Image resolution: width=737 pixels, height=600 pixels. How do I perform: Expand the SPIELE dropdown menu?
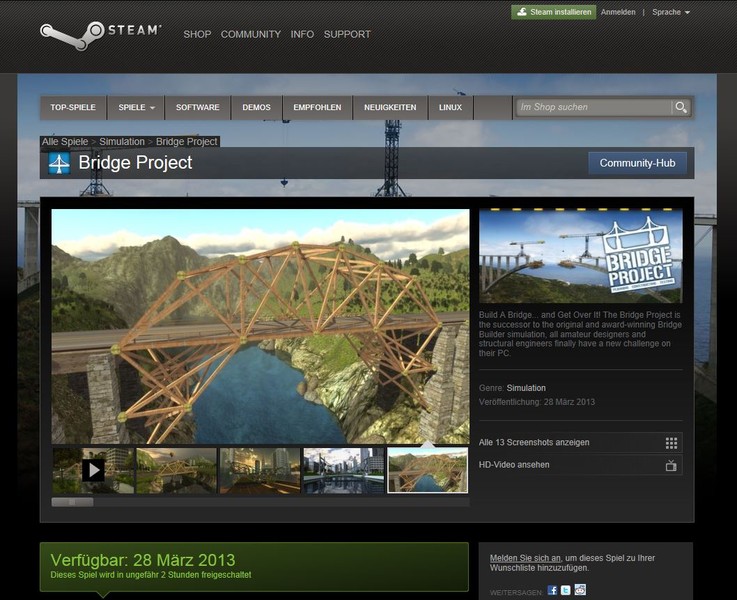[137, 107]
